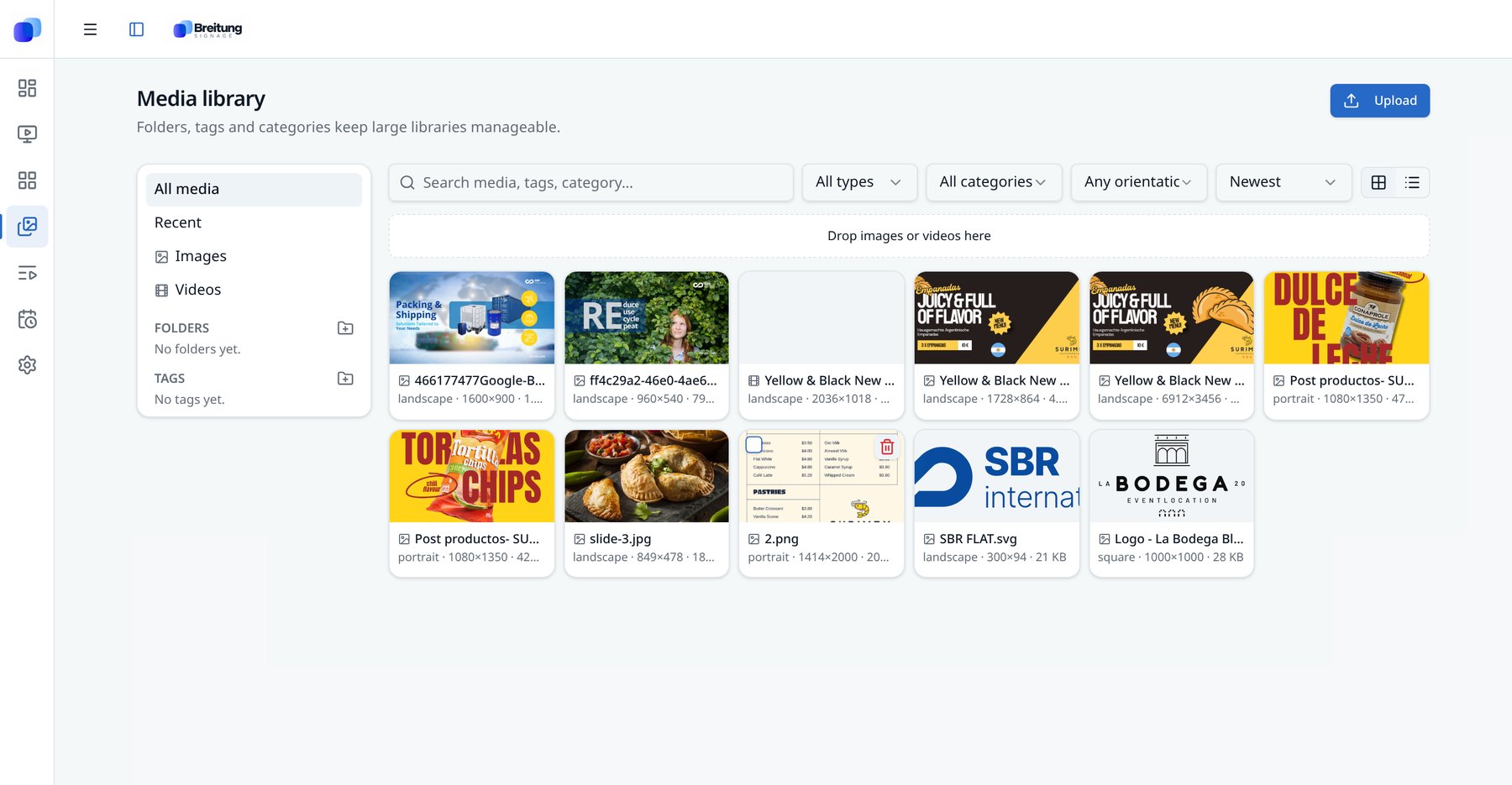
Task: Click the file name ff4c29a2-46e0-4ae6...
Action: pos(654,380)
